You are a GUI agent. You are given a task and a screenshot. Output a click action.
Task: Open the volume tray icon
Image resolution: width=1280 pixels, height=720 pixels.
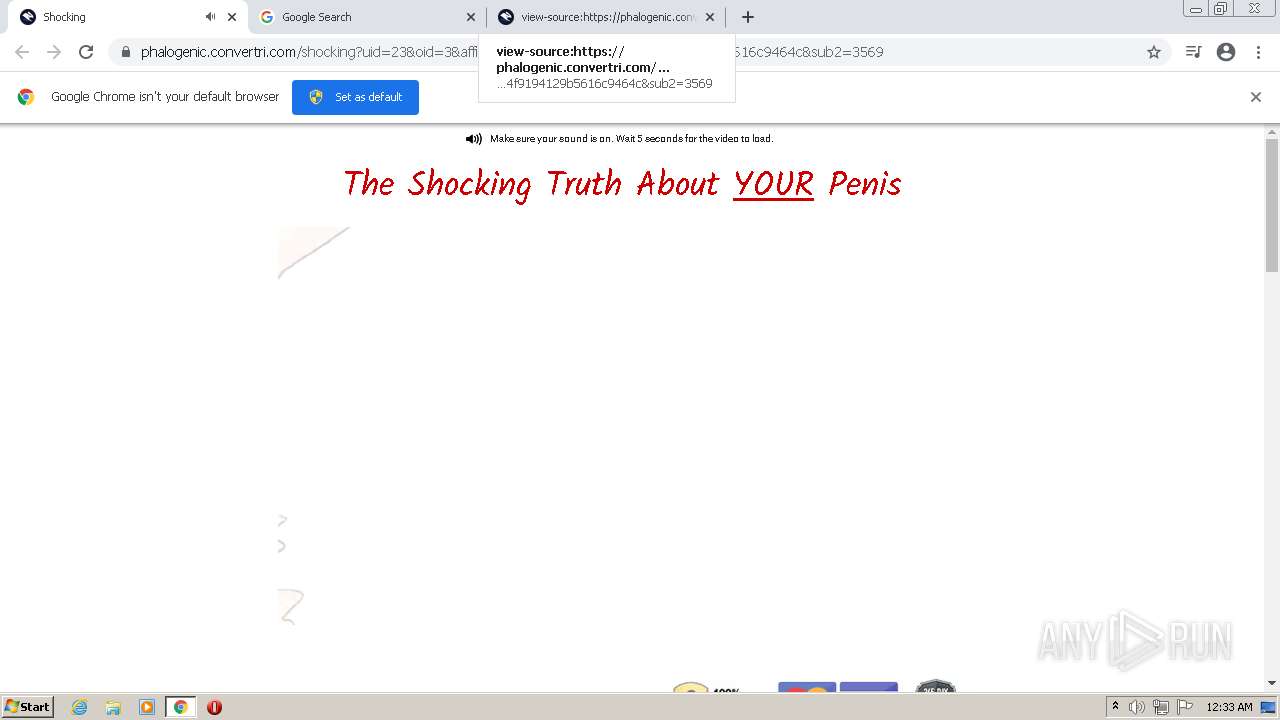(x=1137, y=707)
